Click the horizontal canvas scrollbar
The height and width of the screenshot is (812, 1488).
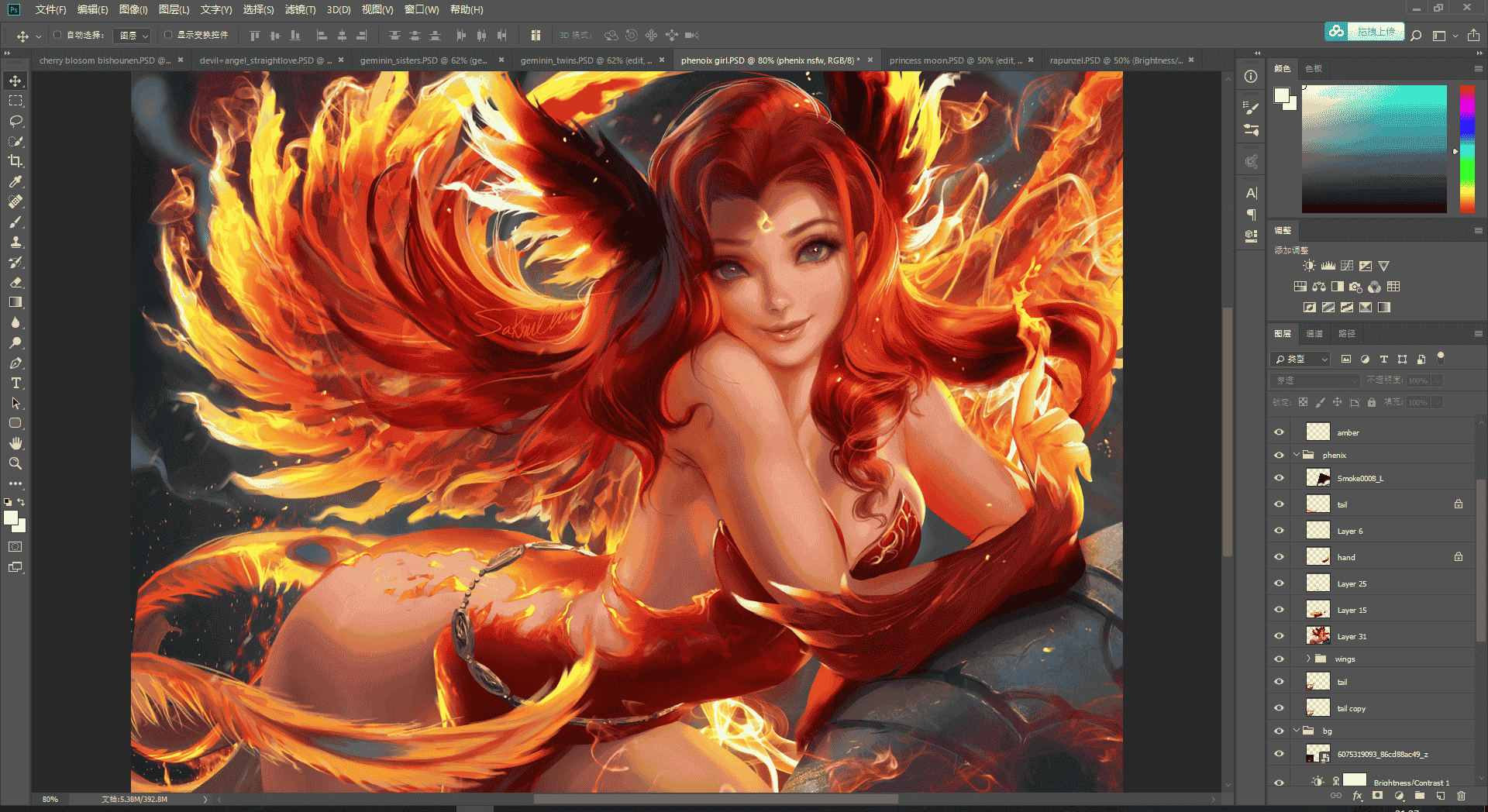[x=716, y=799]
